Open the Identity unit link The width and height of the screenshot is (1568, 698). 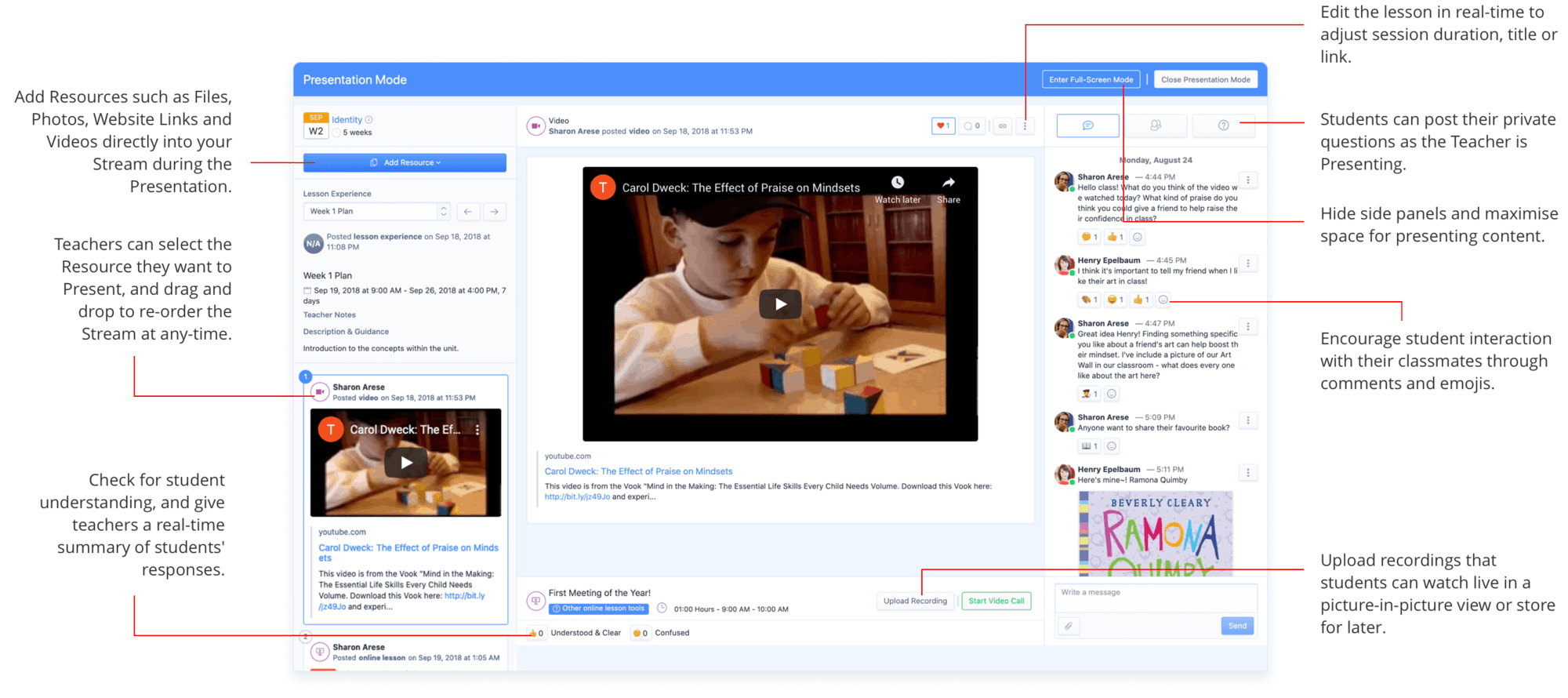(x=347, y=120)
